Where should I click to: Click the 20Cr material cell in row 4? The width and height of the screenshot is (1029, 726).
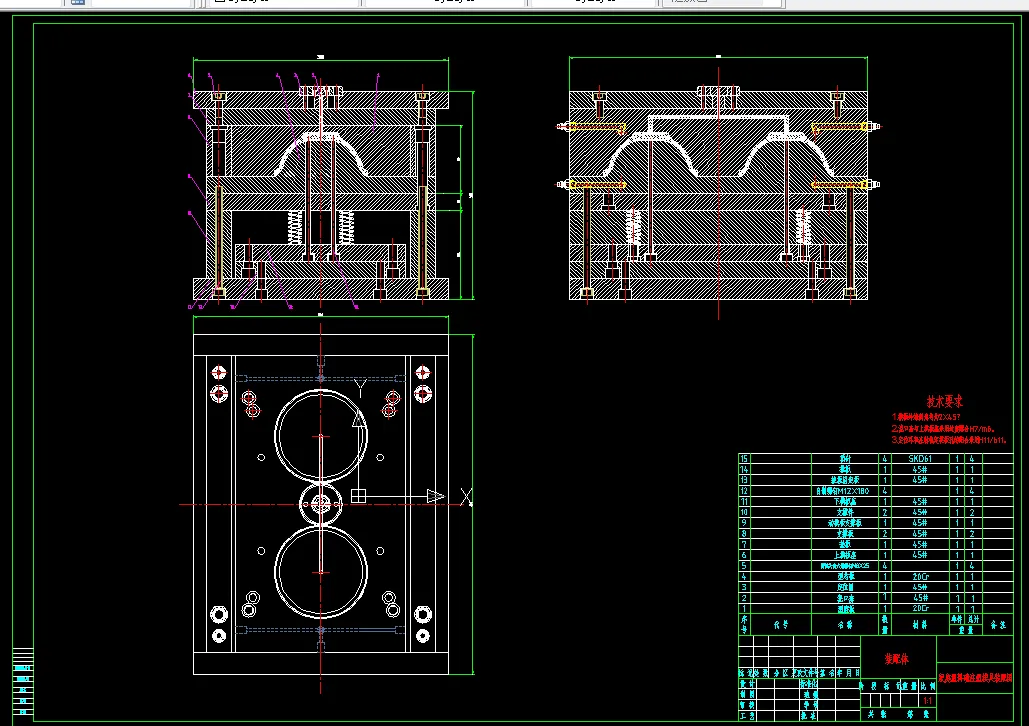tap(920, 577)
